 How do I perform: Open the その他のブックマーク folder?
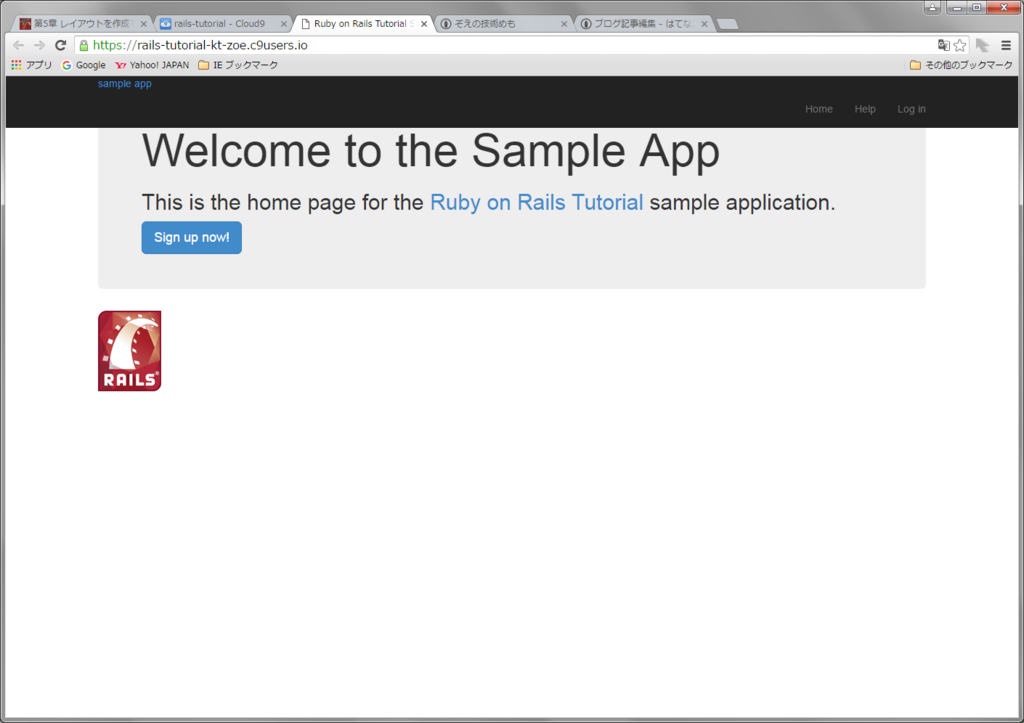pos(961,65)
